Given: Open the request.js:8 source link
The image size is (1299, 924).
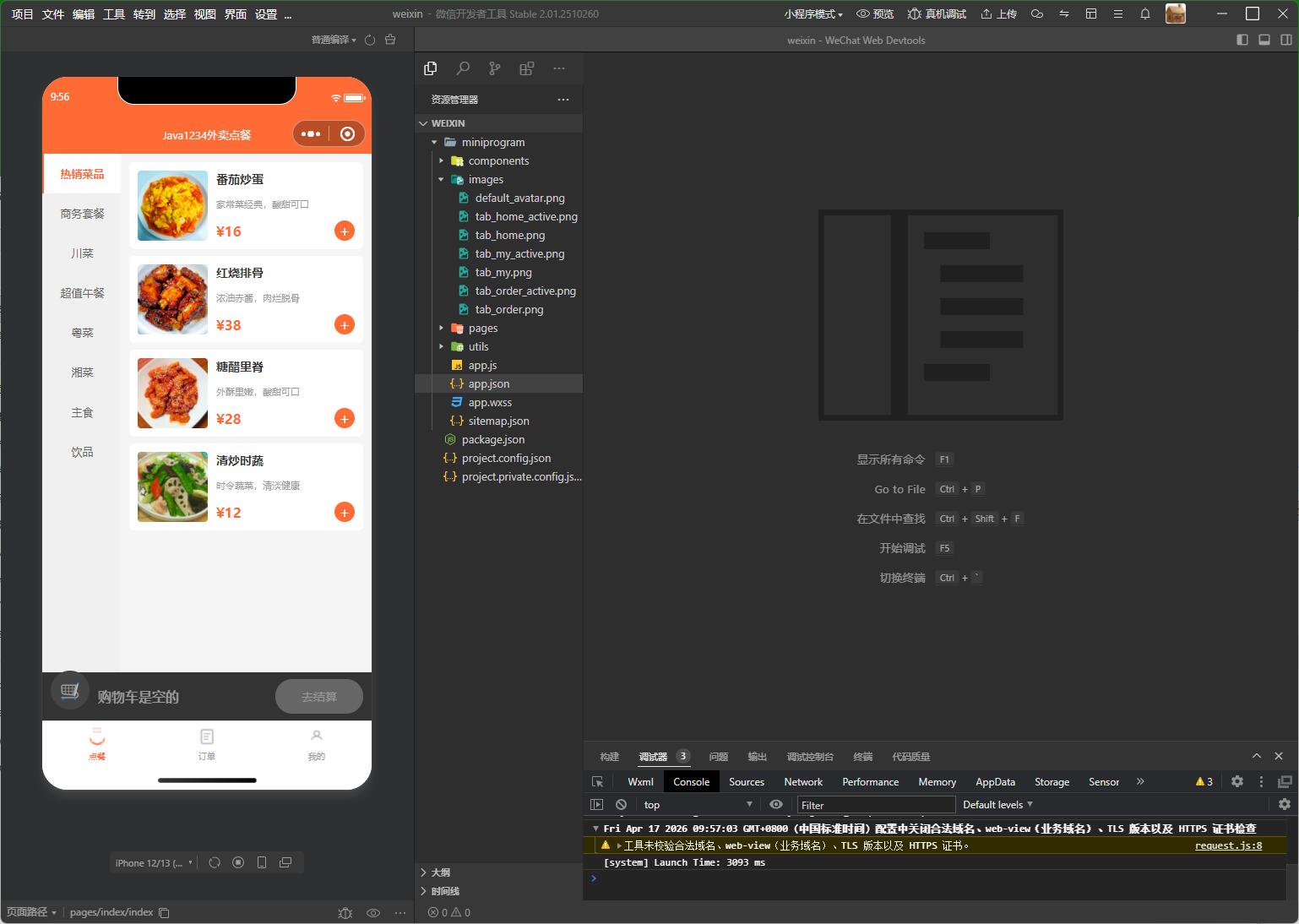Looking at the screenshot, I should point(1228,845).
